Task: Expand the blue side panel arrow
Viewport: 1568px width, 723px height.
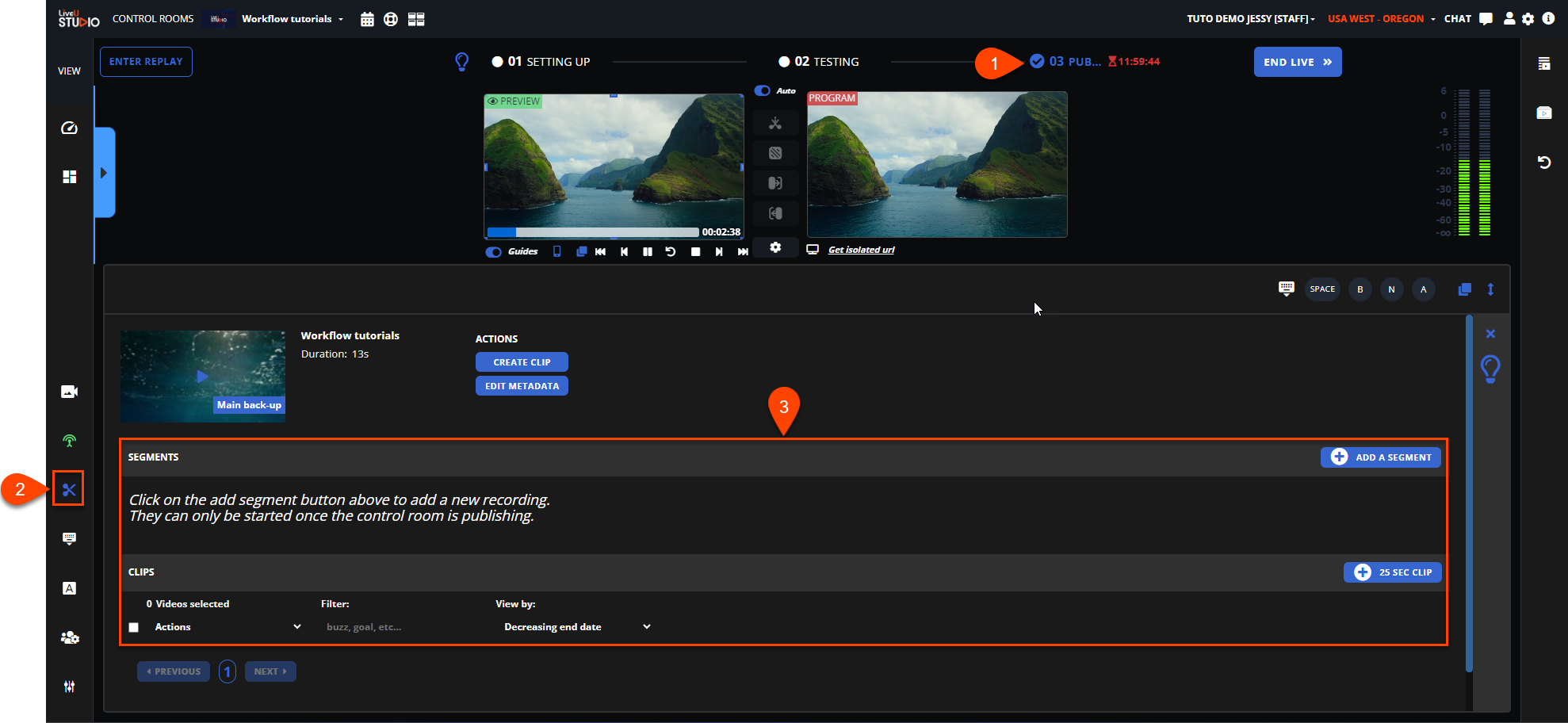Action: pyautogui.click(x=104, y=173)
